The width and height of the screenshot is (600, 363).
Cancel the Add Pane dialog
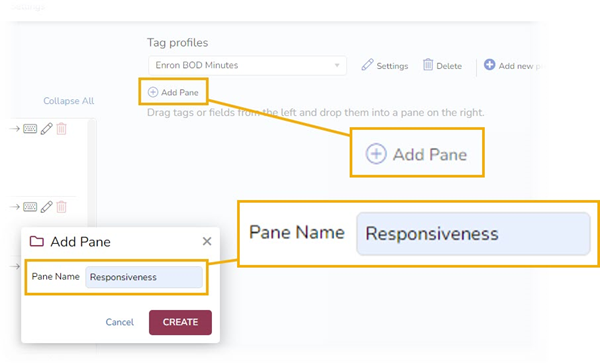tap(120, 322)
